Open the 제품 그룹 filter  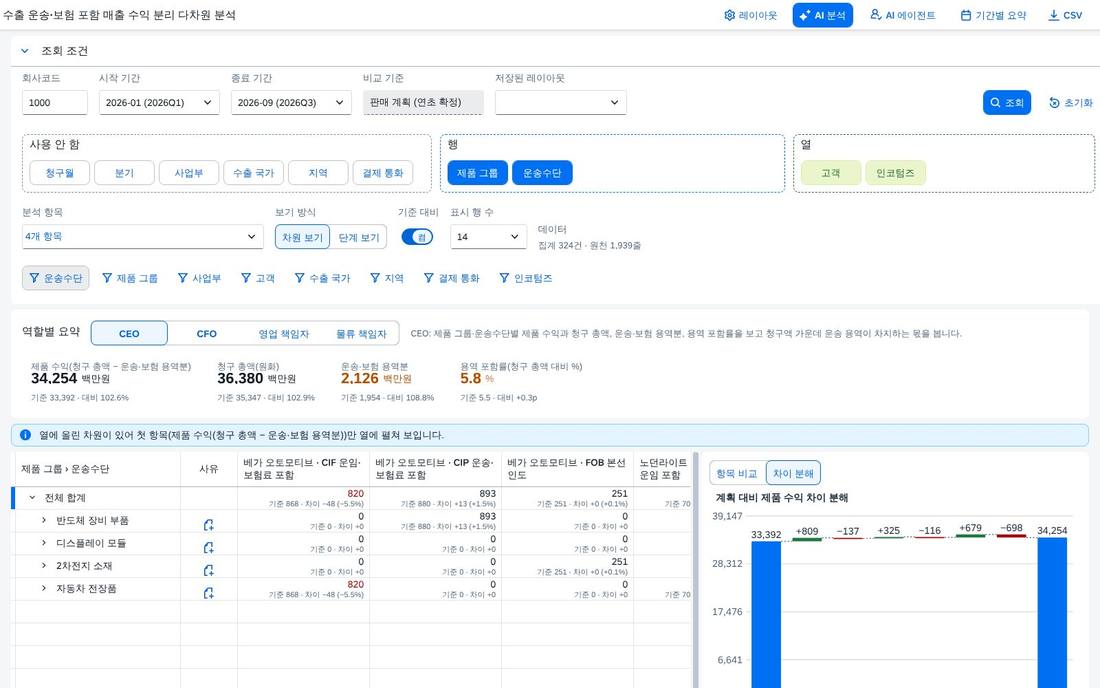[130, 278]
